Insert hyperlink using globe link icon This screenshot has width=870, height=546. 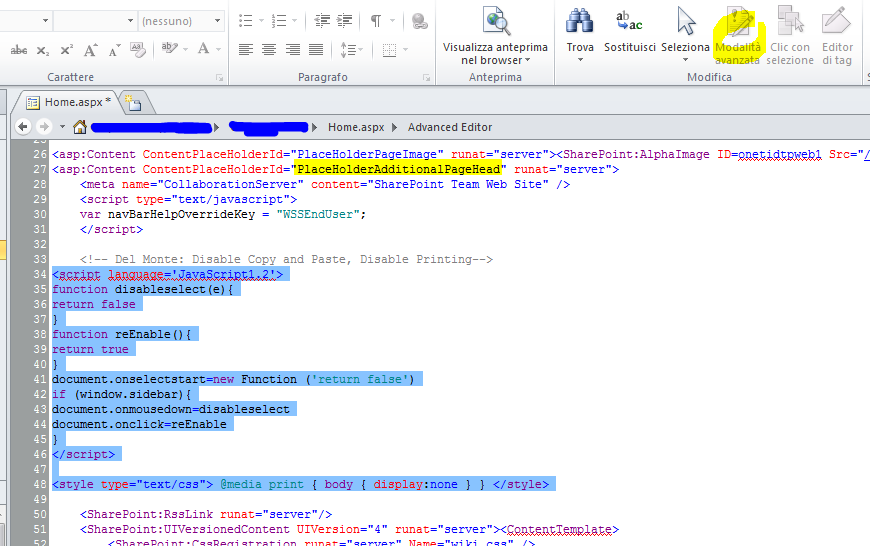pyautogui.click(x=419, y=21)
